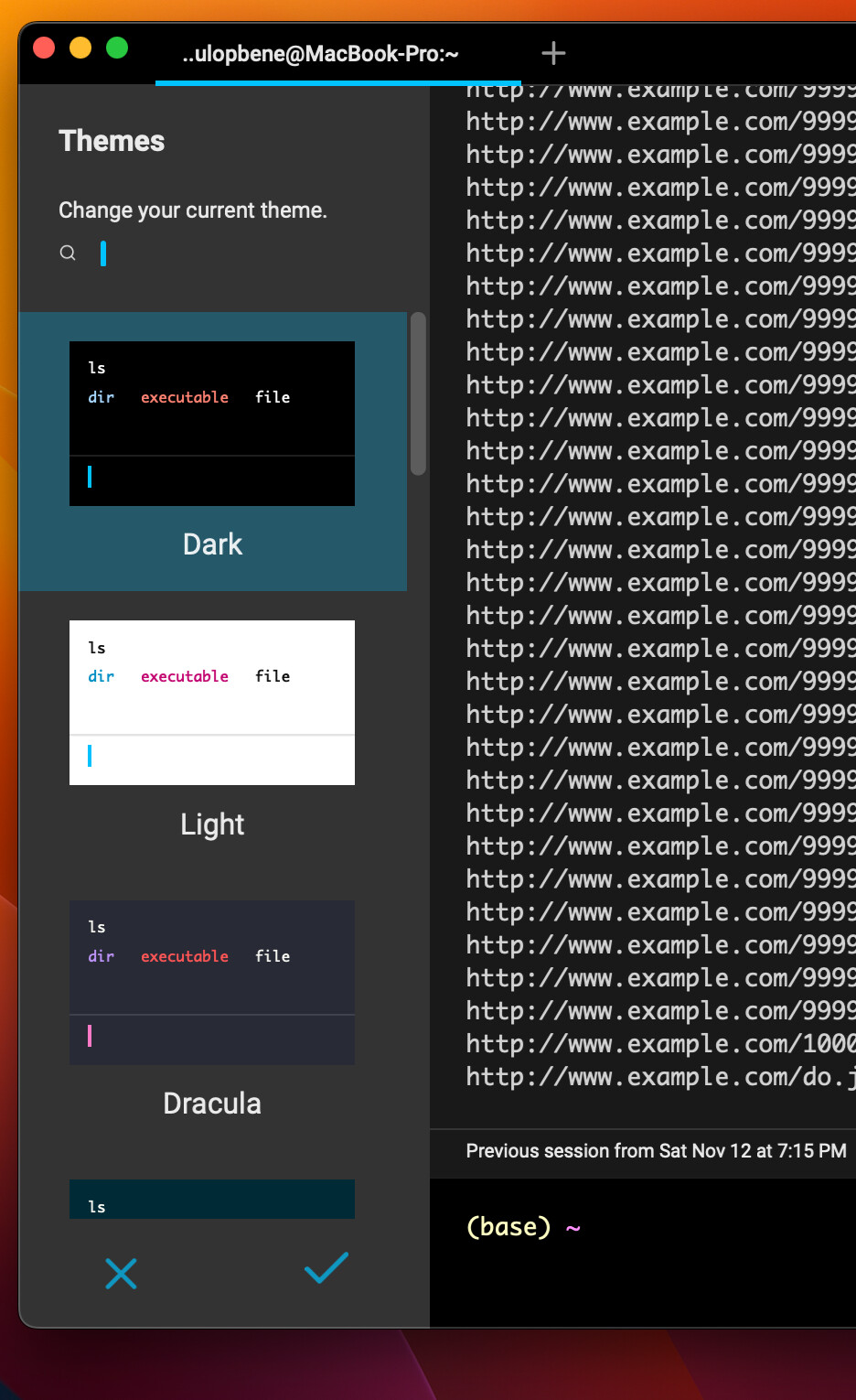Cancel theme change with the X icon
The width and height of the screenshot is (856, 1400).
pyautogui.click(x=121, y=1273)
